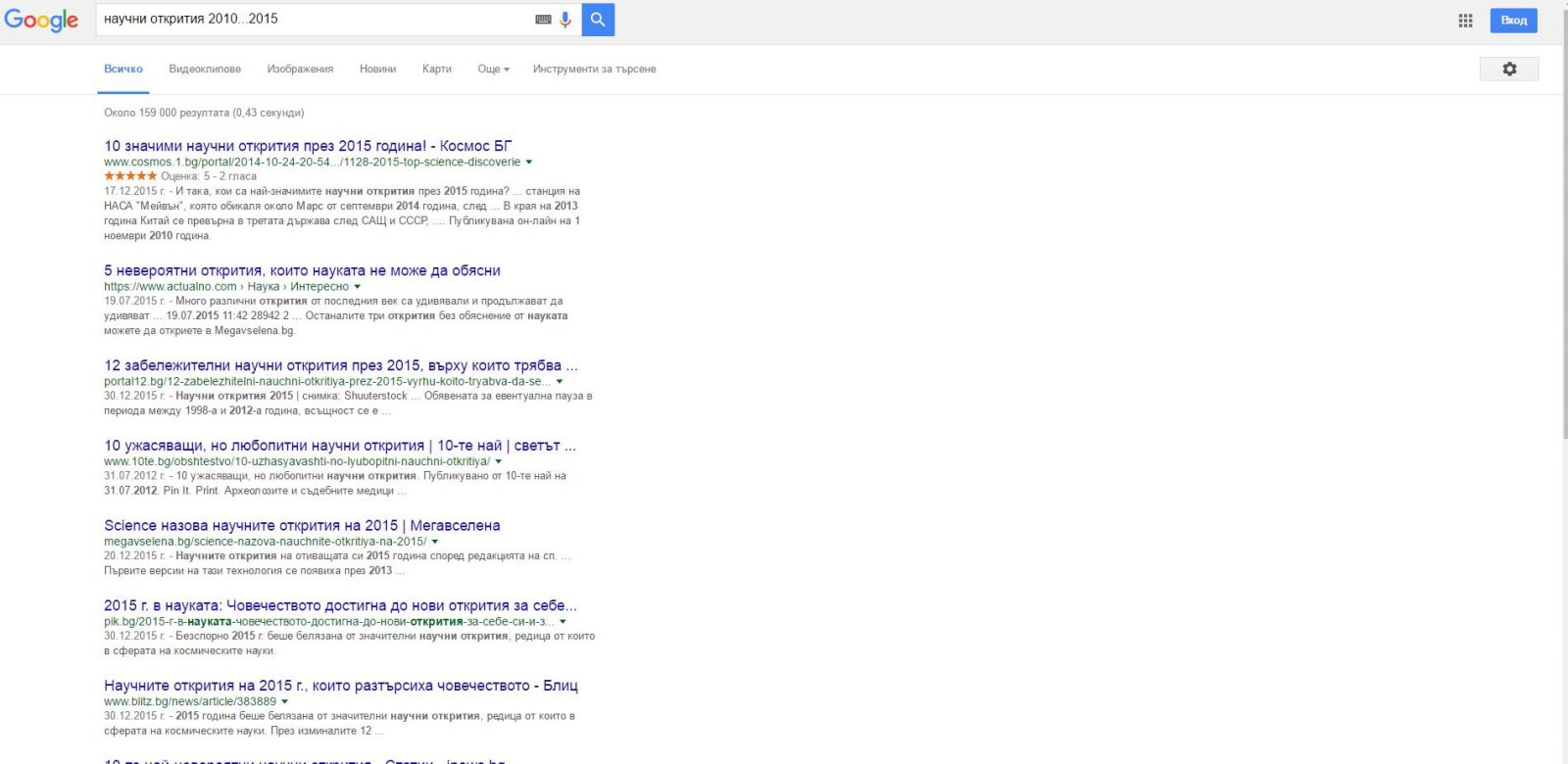Switch to Видеоклипове tab
Viewport: 1568px width, 764px height.
click(x=205, y=69)
